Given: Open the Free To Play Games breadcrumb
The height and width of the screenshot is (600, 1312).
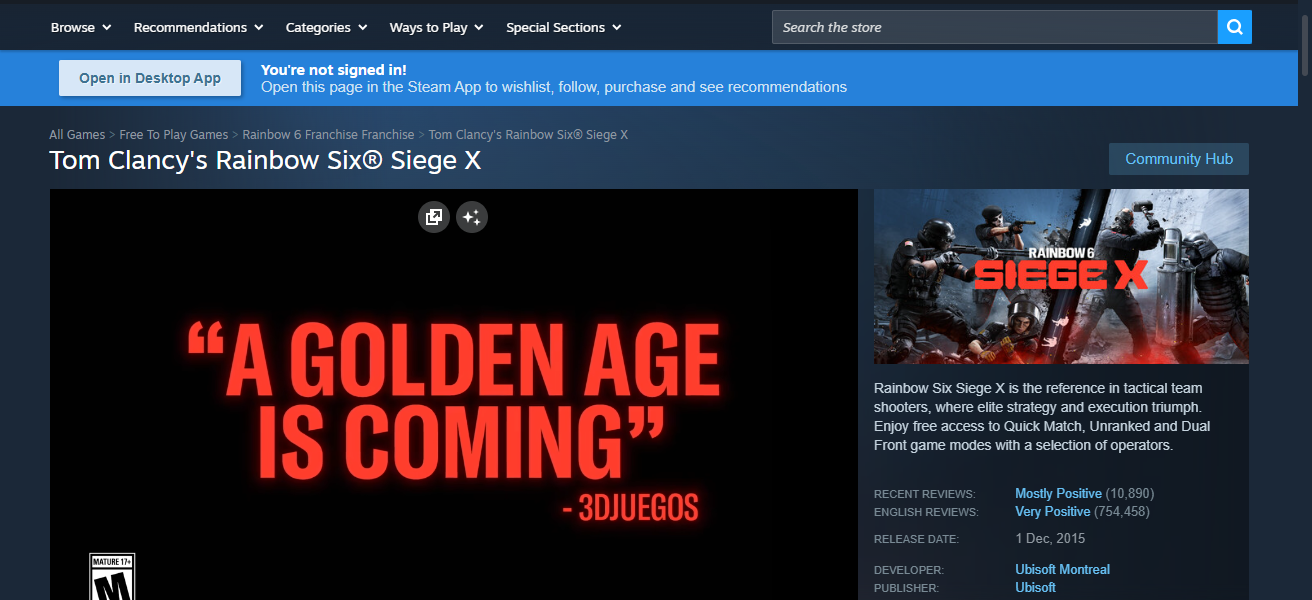Looking at the screenshot, I should pos(174,134).
